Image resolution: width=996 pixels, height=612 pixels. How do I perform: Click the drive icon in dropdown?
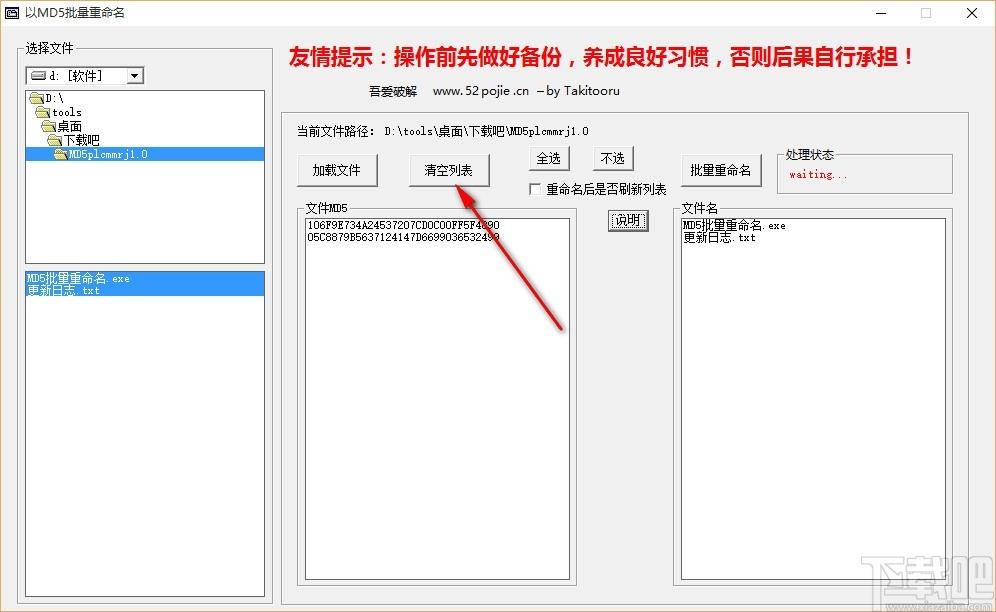(38, 76)
